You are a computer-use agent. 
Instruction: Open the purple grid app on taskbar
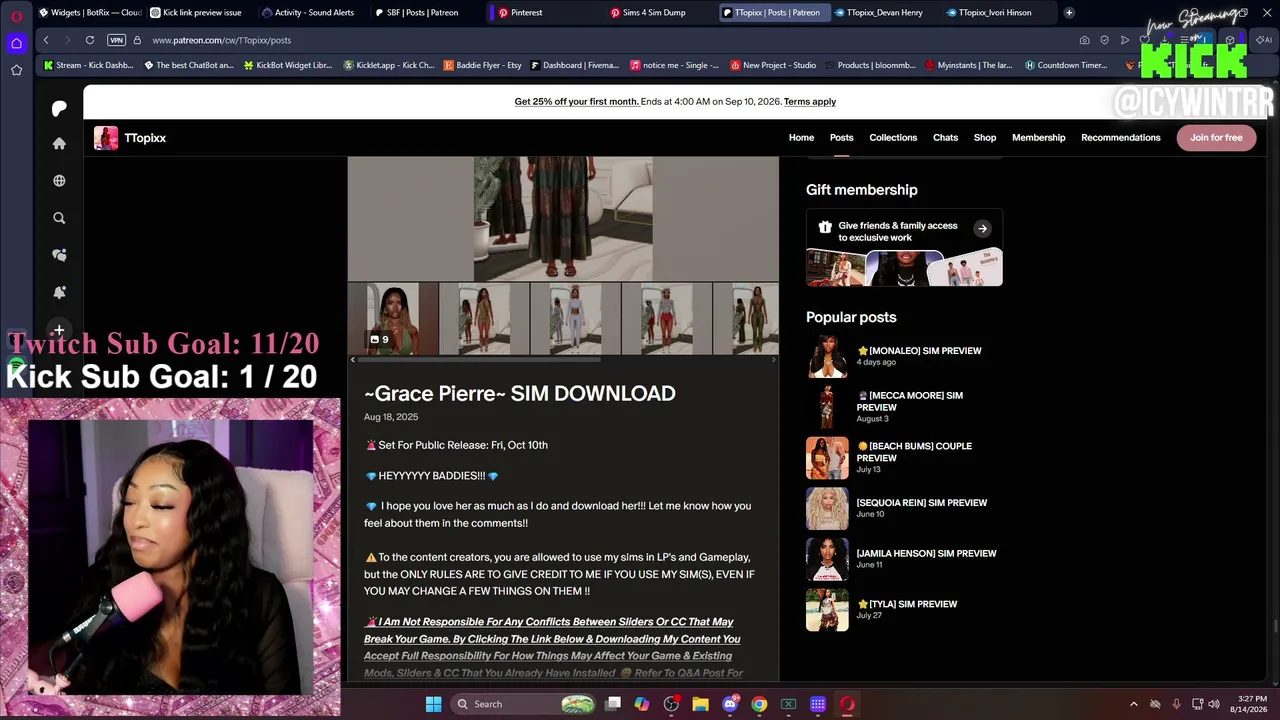(x=818, y=704)
